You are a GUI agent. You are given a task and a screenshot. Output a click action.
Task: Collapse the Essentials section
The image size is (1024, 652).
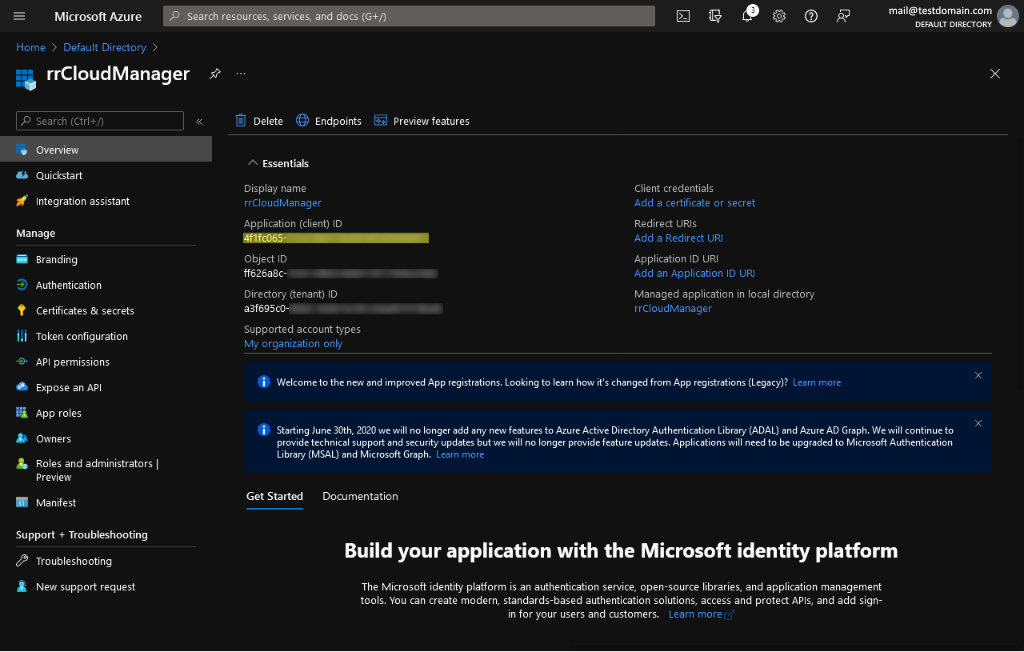click(252, 163)
